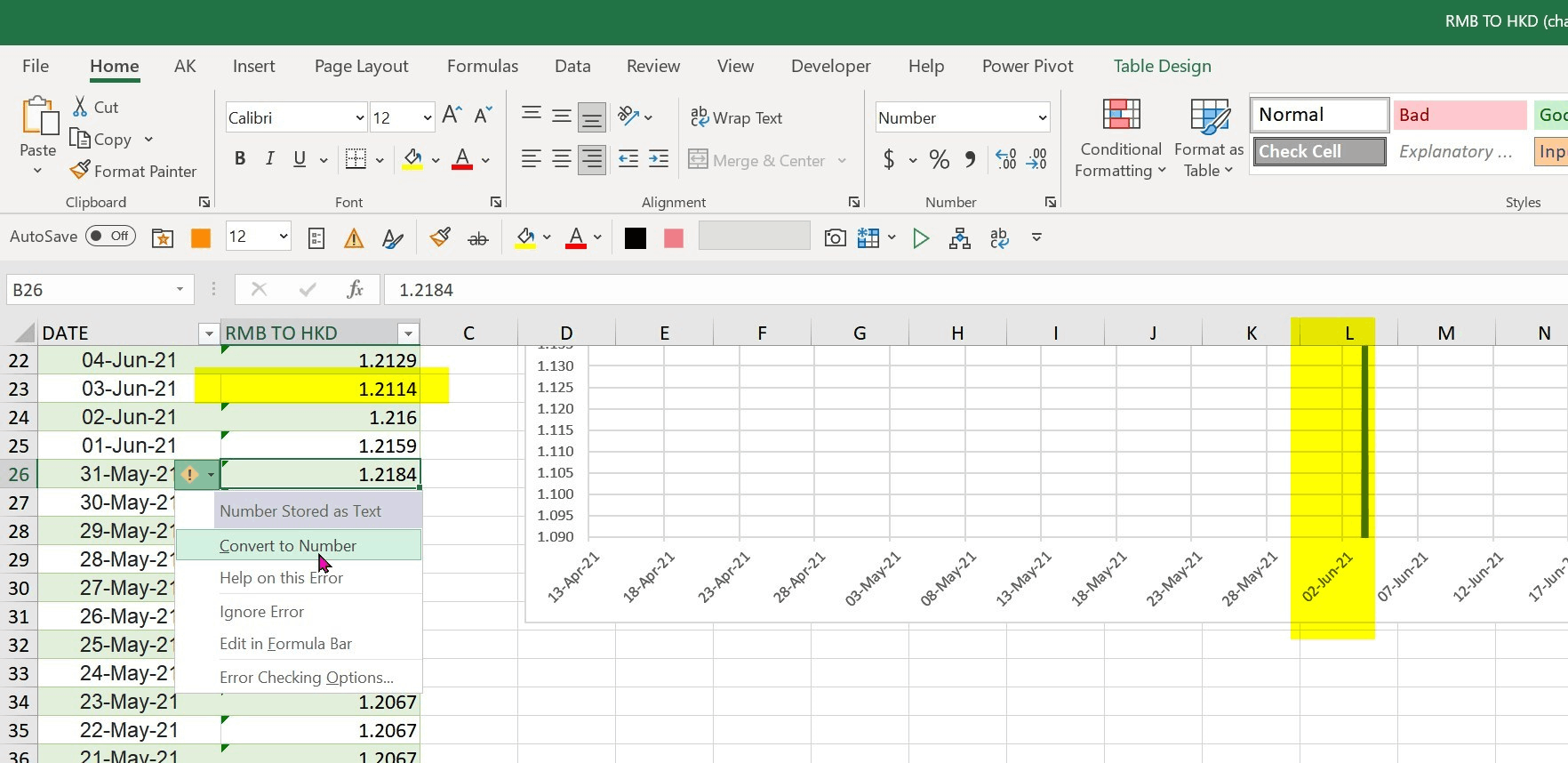Image resolution: width=1568 pixels, height=763 pixels.
Task: Click the Copy icon in Clipboard group
Action: pyautogui.click(x=80, y=139)
